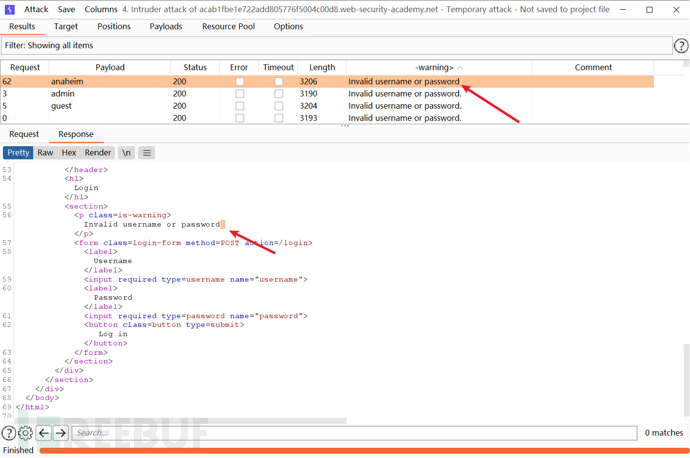690x458 pixels.
Task: Go to previous search match arrow
Action: 44,433
